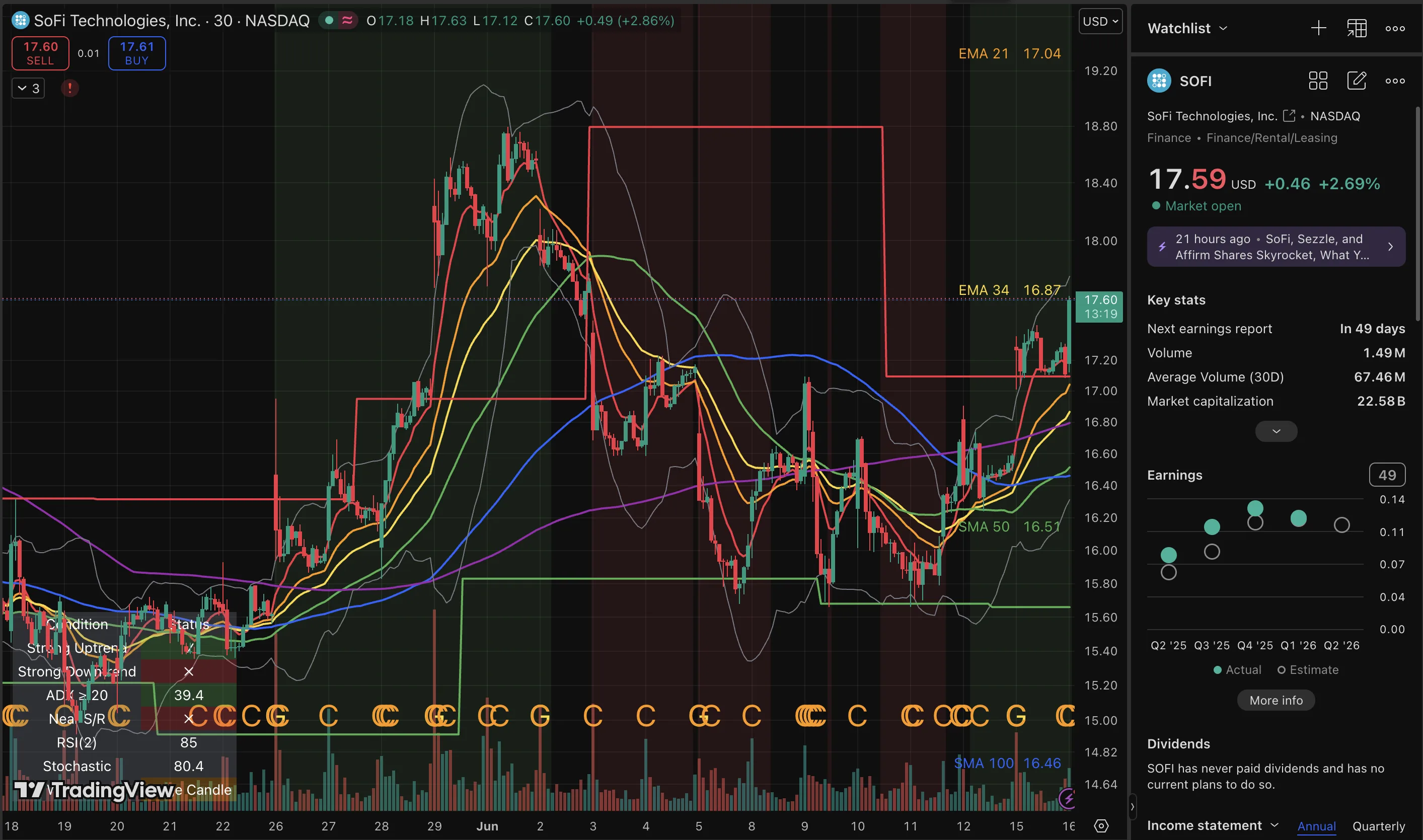Switch to Quarterly income statement tab

click(1378, 826)
